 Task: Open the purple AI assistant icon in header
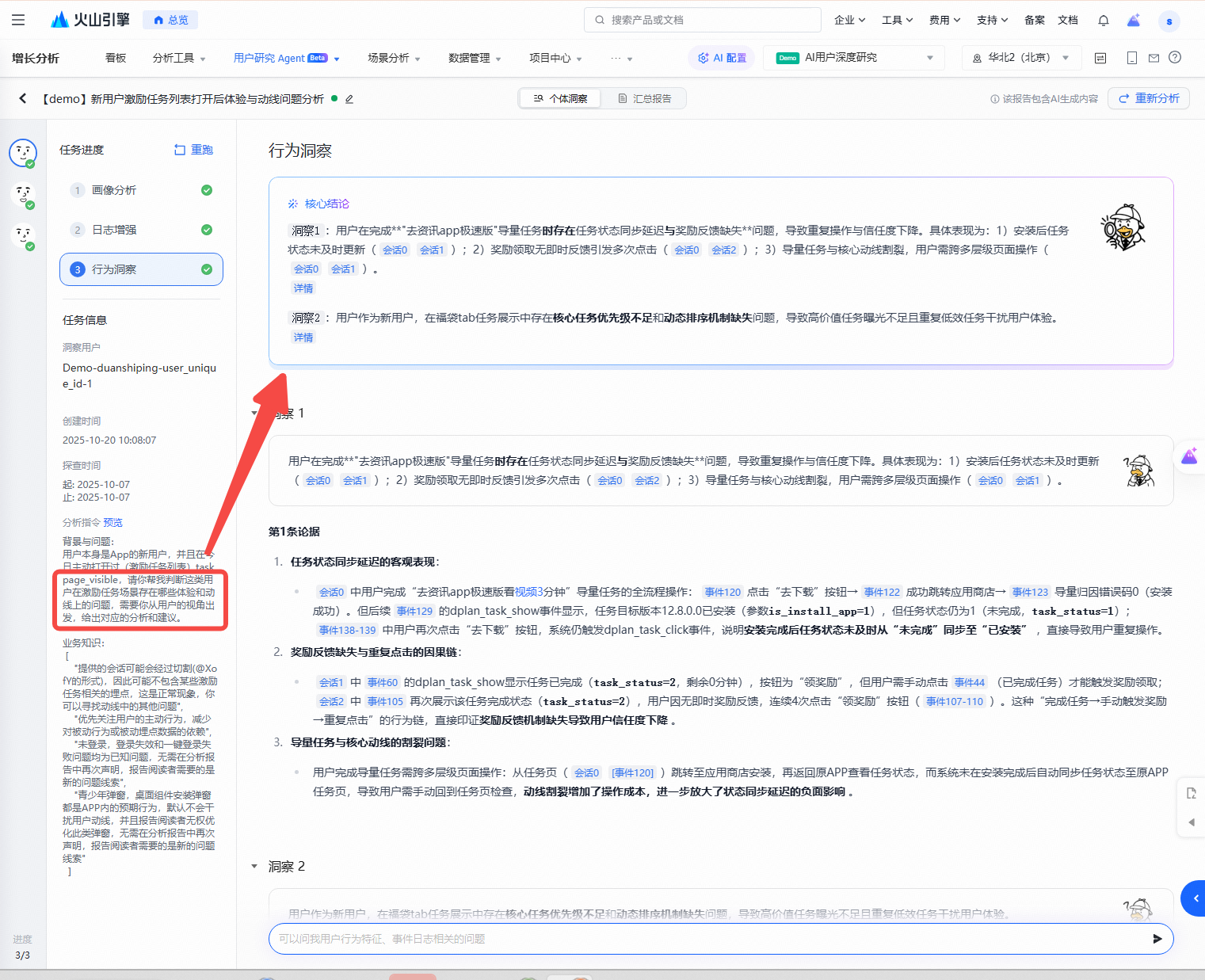1134,20
